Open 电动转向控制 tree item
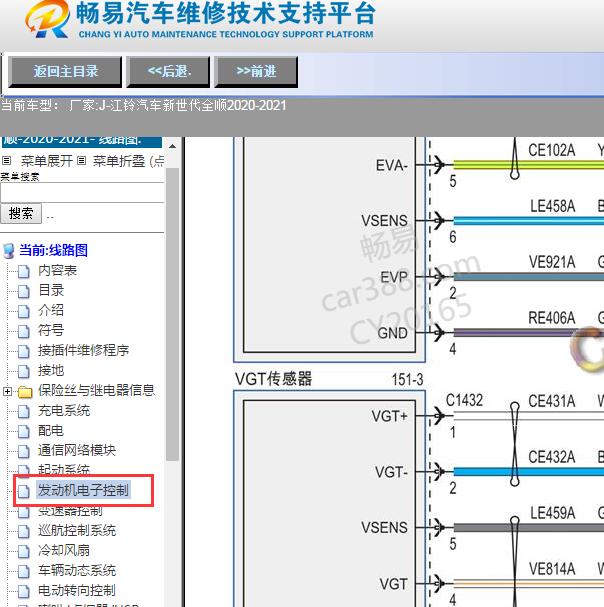The height and width of the screenshot is (607, 604). tap(77, 590)
